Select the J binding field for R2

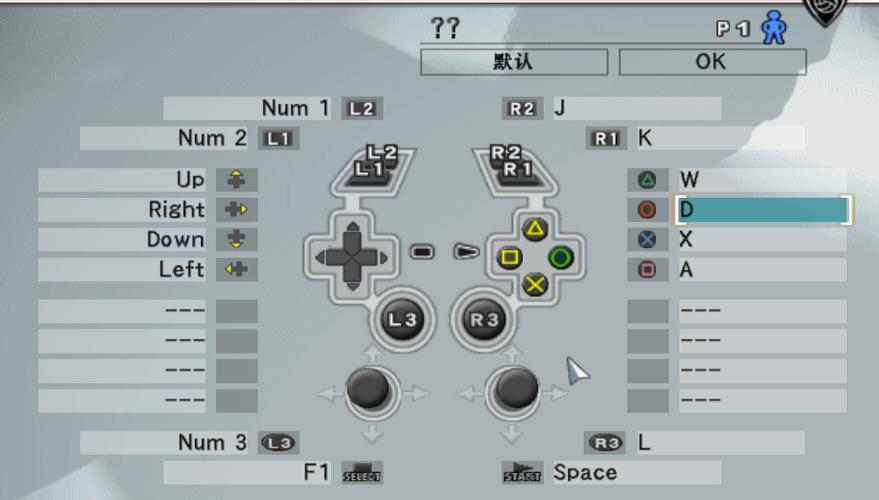(x=637, y=108)
